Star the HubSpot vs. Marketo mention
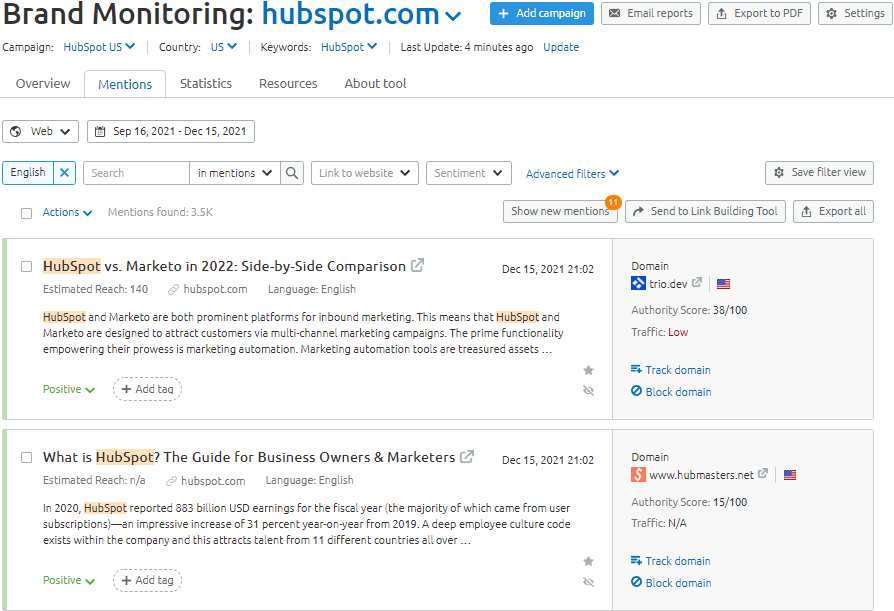 coord(588,370)
